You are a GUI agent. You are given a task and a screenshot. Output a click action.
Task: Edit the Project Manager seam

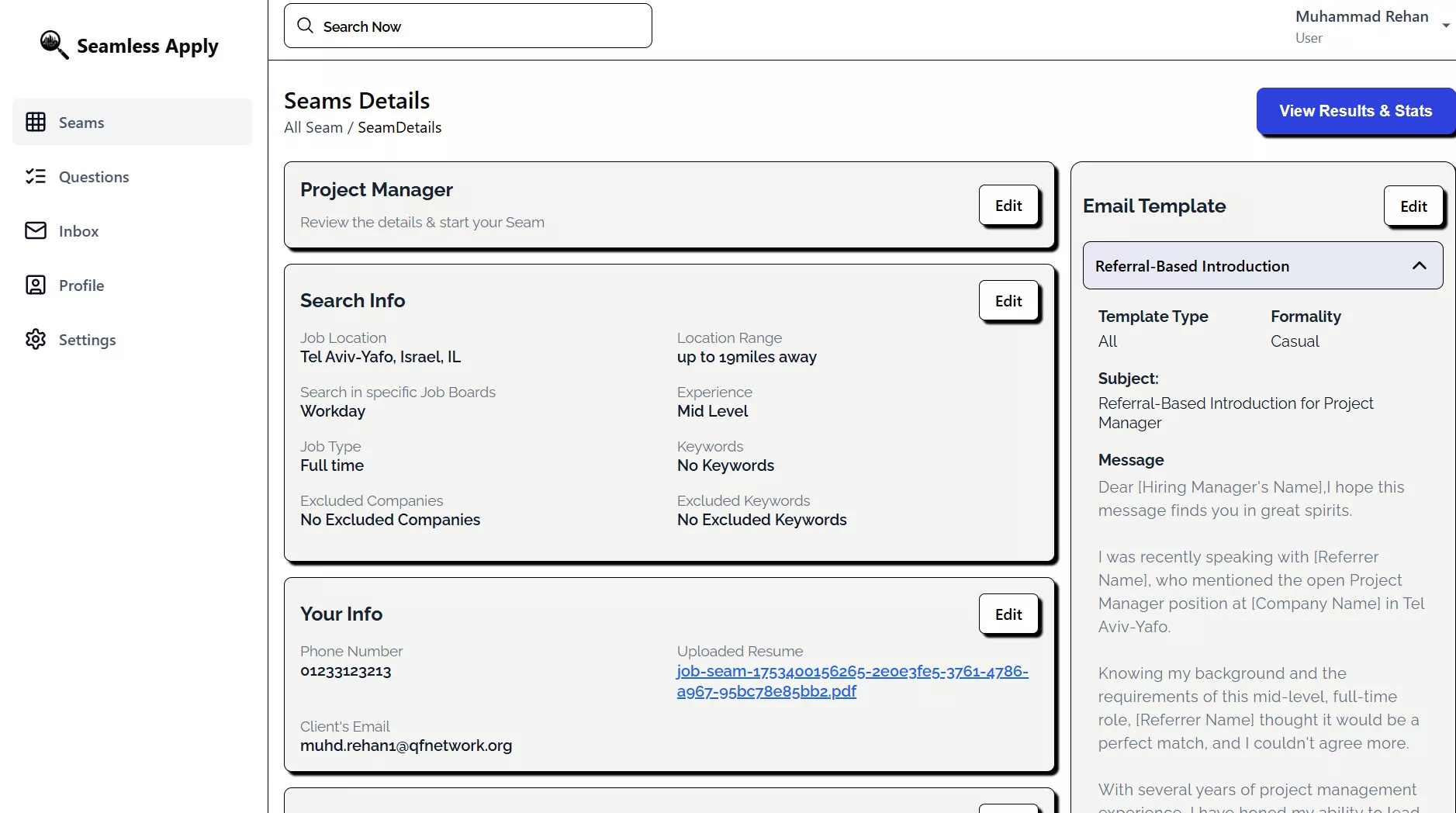click(1008, 206)
